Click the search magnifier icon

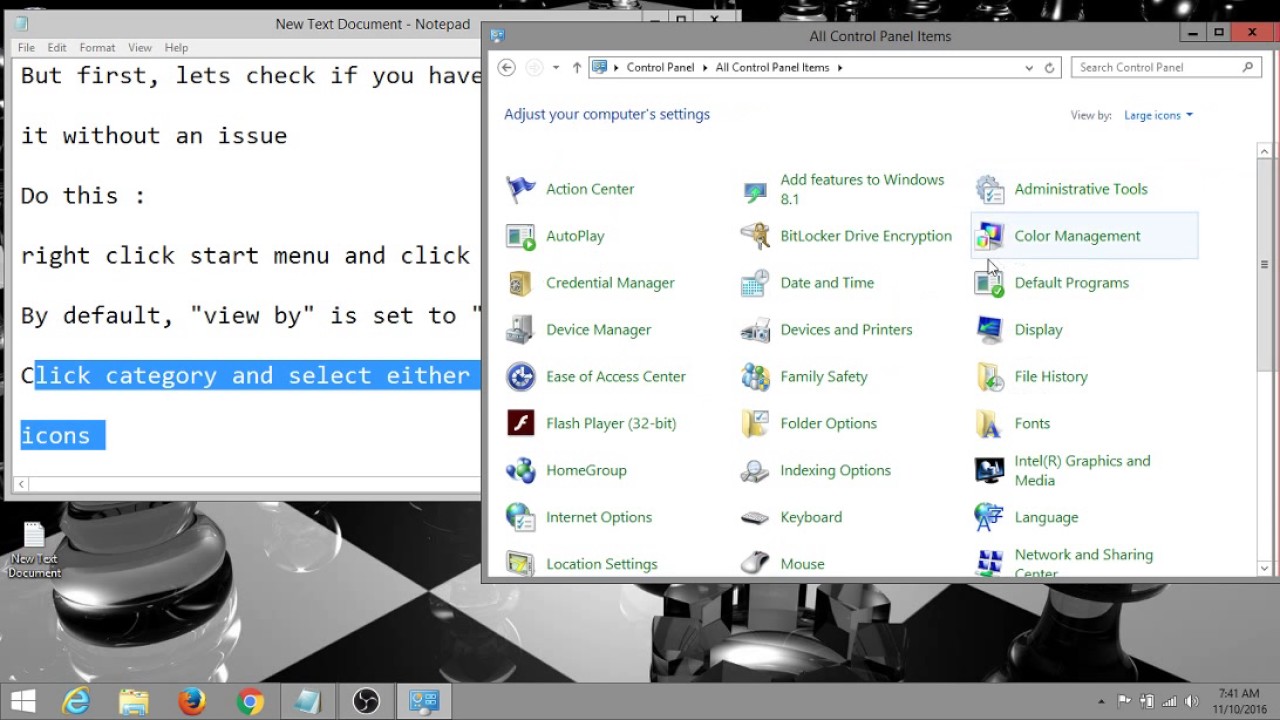coord(1248,68)
